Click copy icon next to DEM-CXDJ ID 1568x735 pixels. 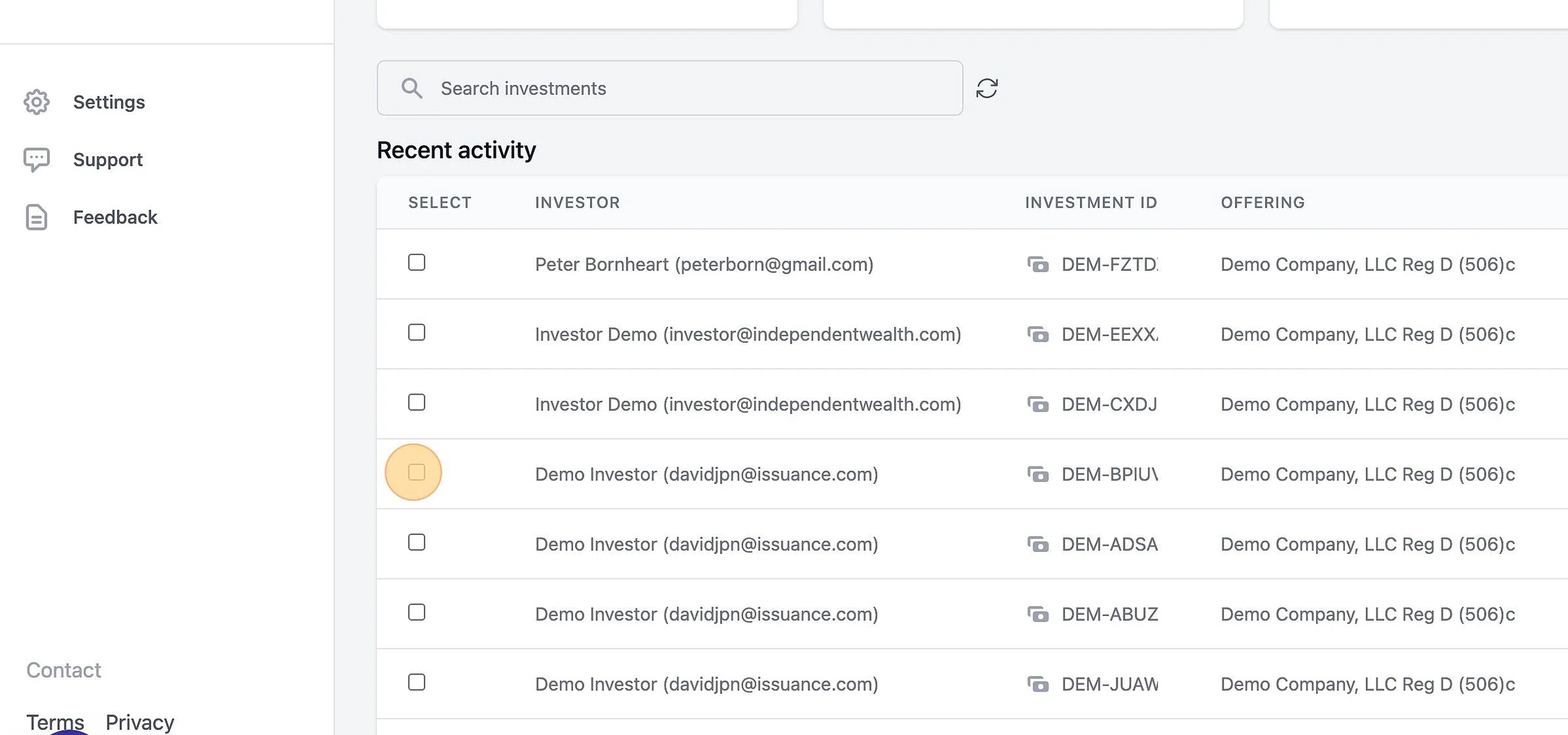pyautogui.click(x=1038, y=404)
